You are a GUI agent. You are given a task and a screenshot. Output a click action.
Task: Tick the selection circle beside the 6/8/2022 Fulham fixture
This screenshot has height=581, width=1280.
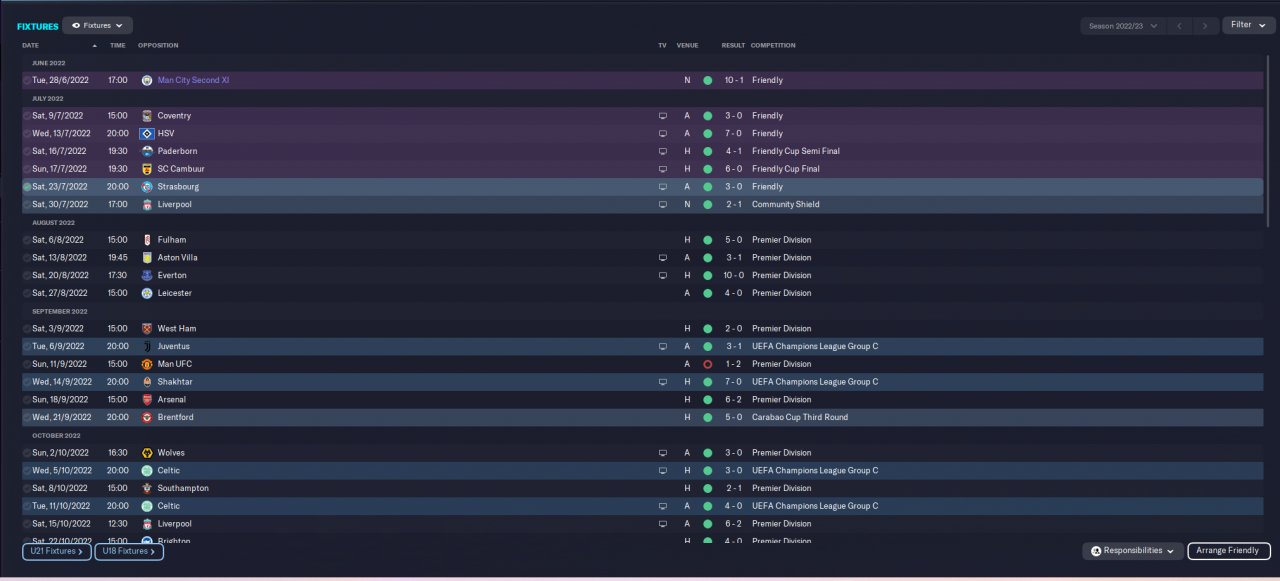click(27, 240)
